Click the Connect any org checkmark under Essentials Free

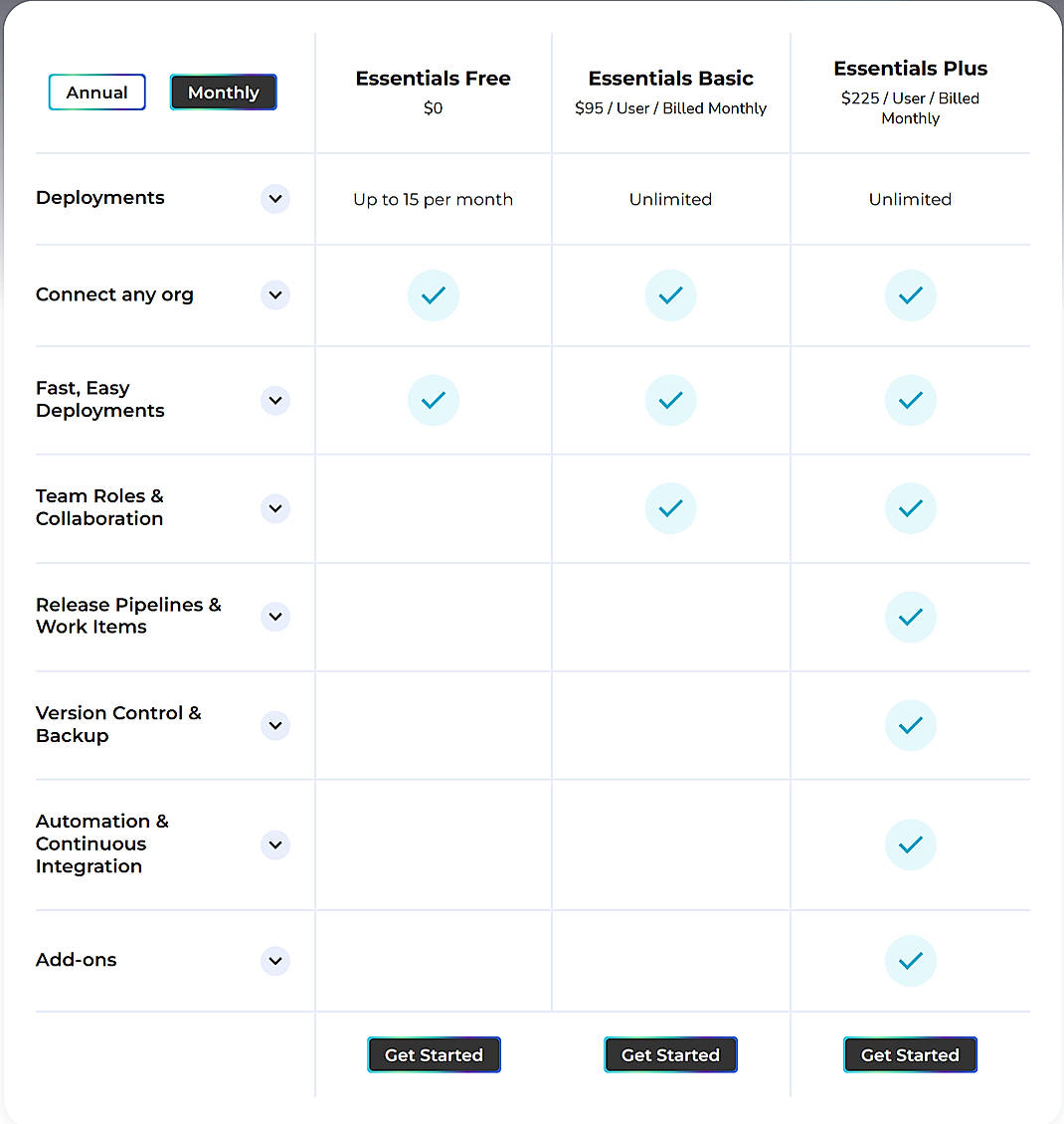coord(433,294)
